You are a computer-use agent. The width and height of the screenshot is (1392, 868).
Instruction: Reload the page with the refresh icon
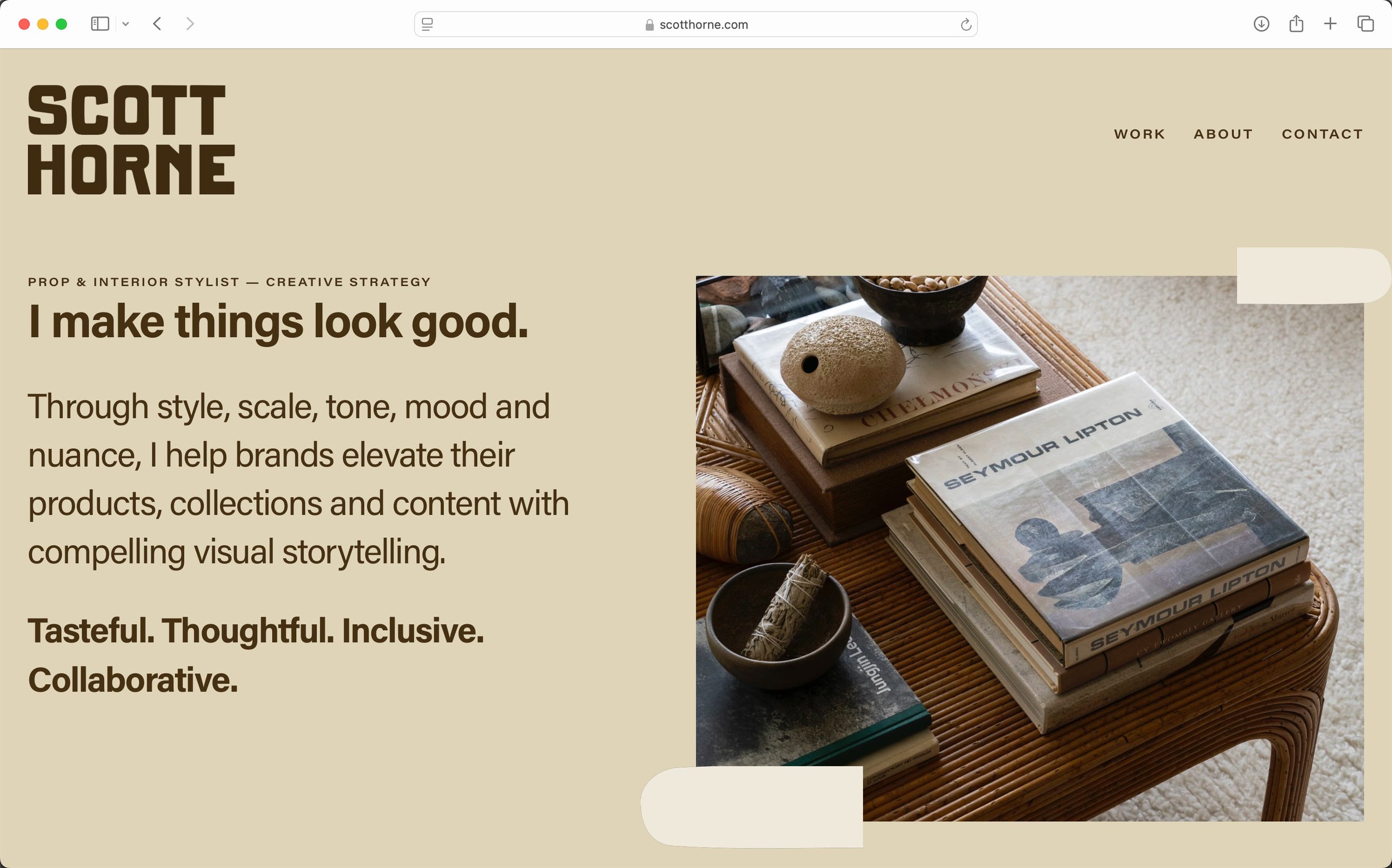(965, 24)
